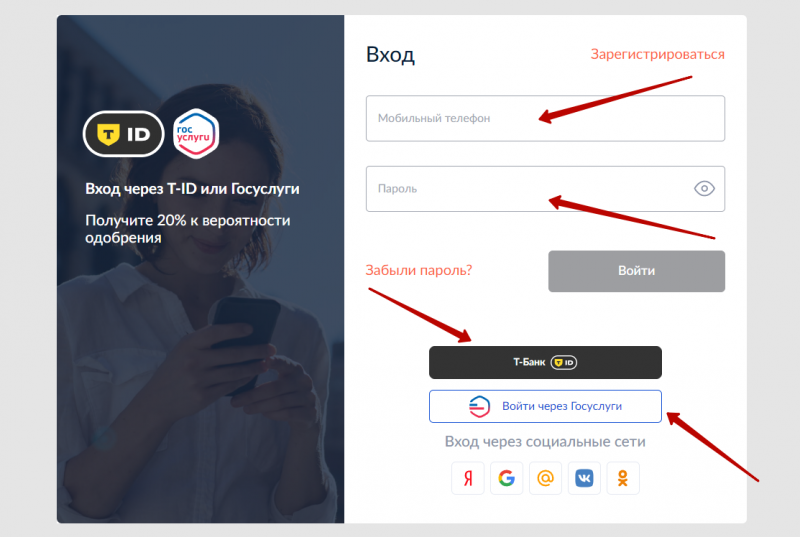Sign in with the Google icon
Viewport: 800px width, 537px height.
pyautogui.click(x=506, y=478)
